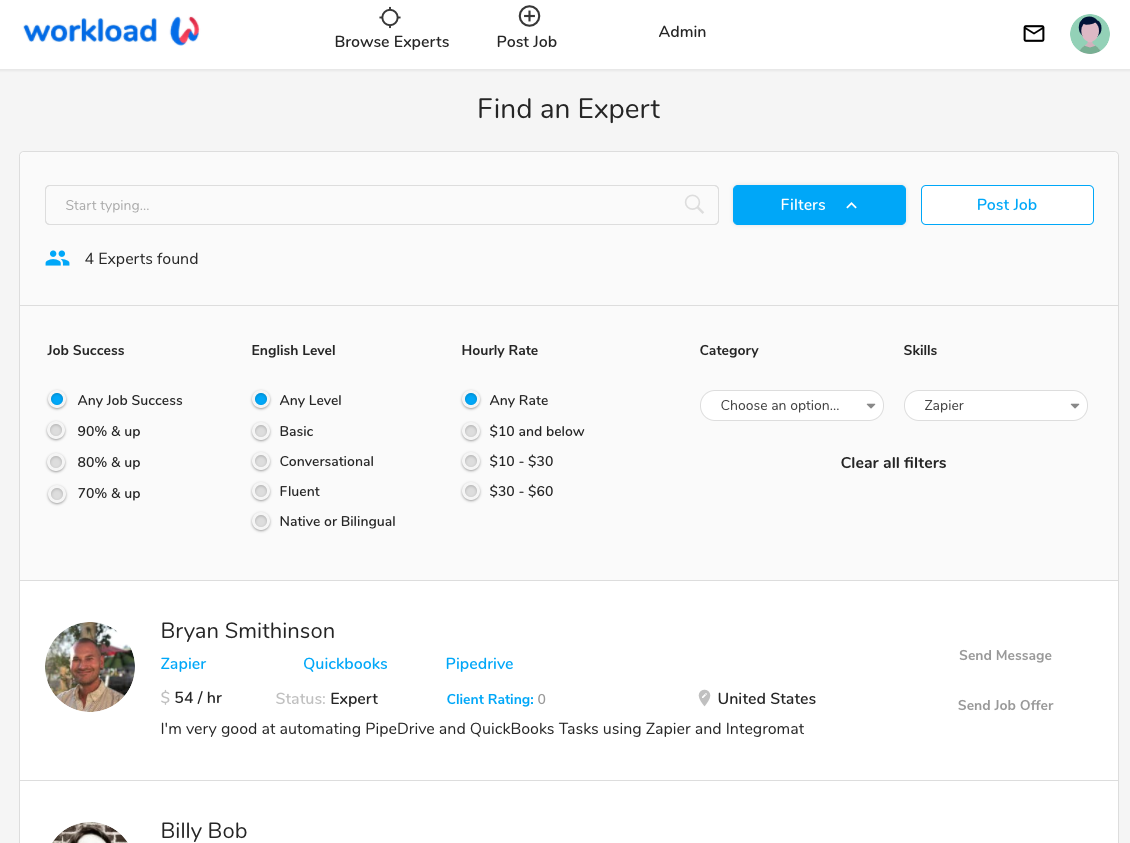Select $10 - $30 hourly rate

471,461
